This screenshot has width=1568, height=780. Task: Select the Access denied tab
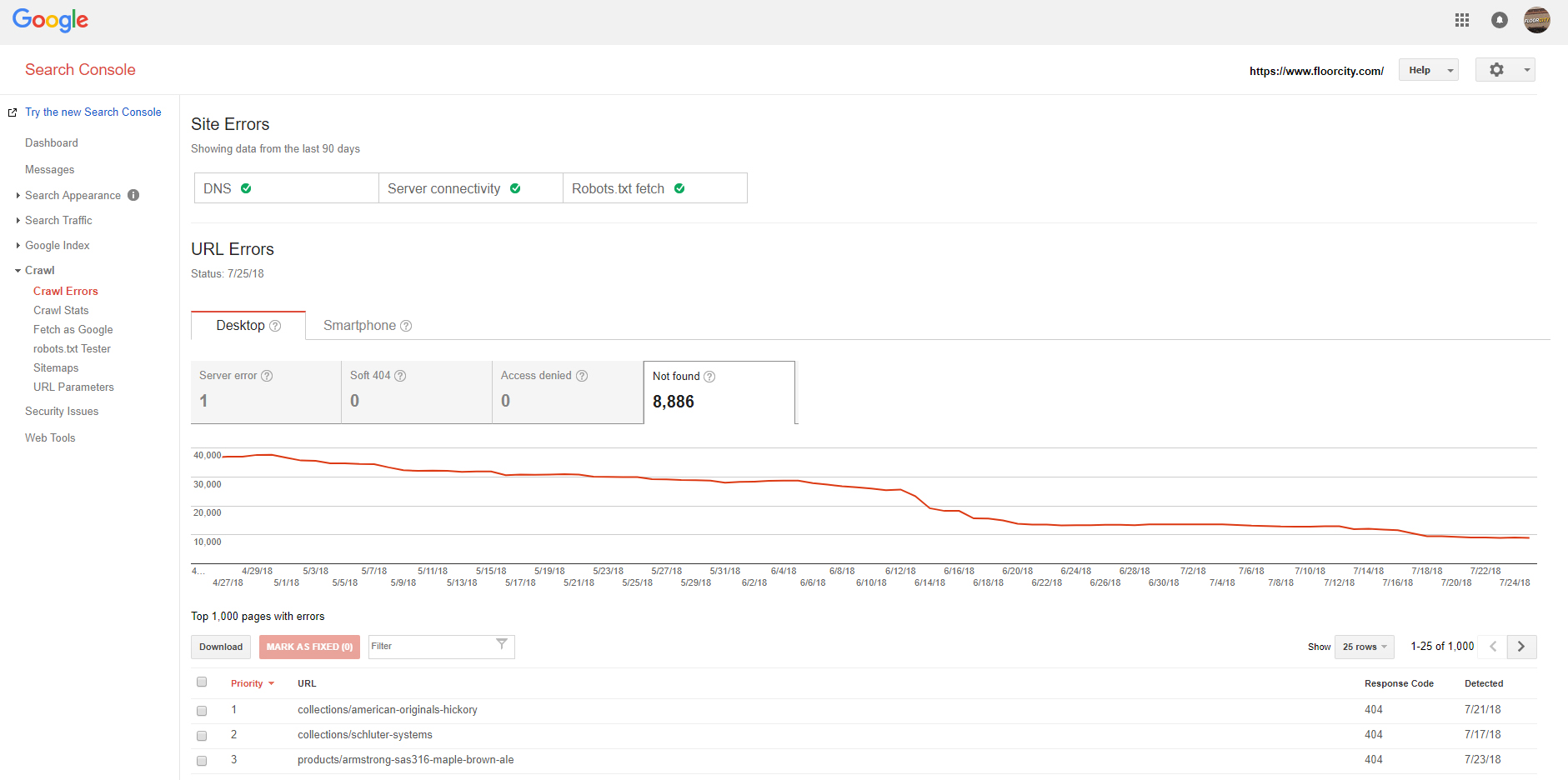[x=568, y=392]
